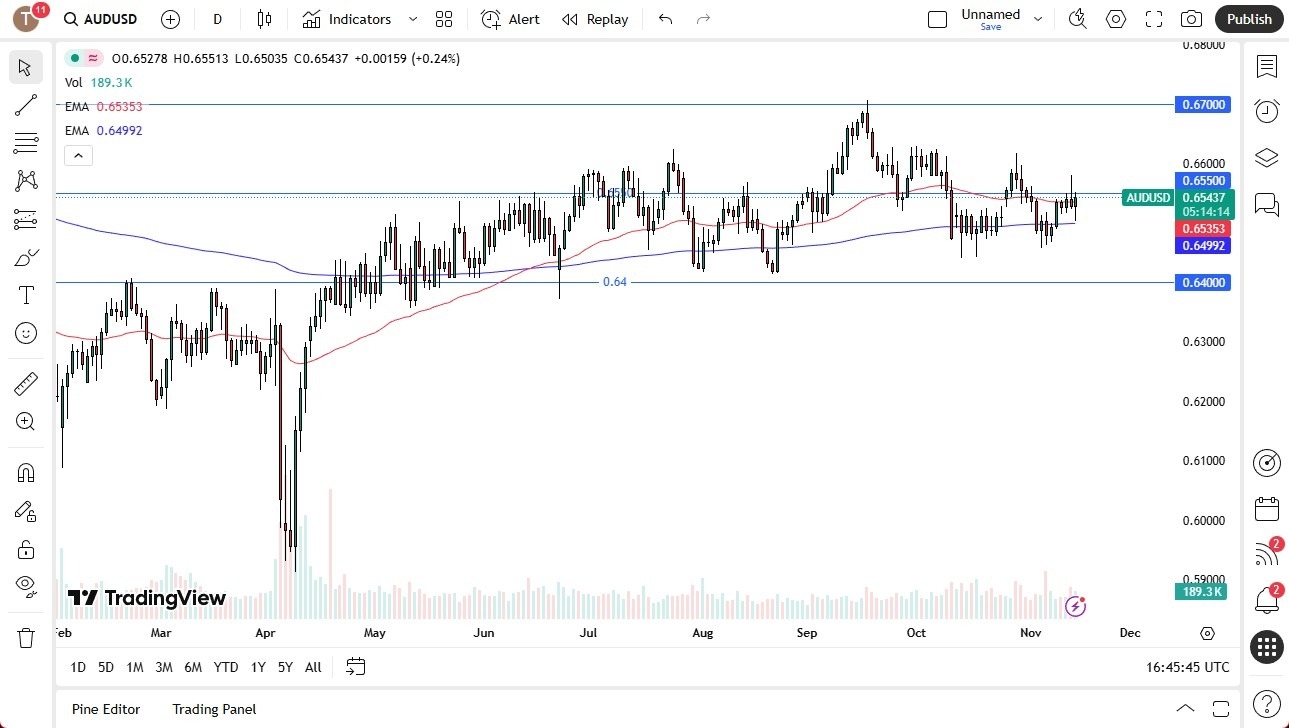Open the Pine Editor tab
This screenshot has height=728, width=1289.
[105, 709]
